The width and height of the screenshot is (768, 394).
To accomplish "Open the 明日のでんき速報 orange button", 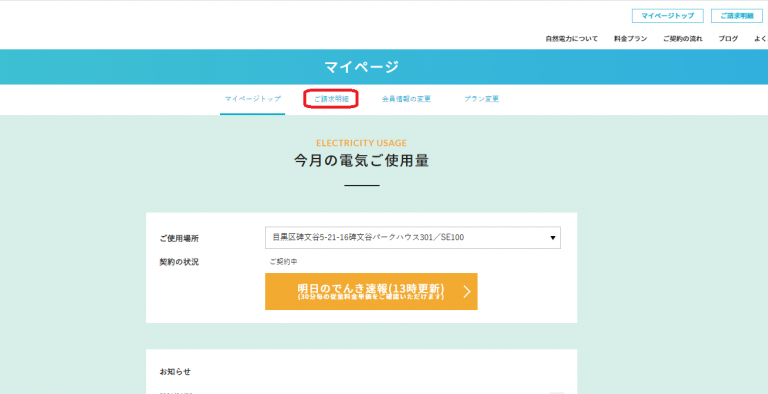I will pos(371,292).
